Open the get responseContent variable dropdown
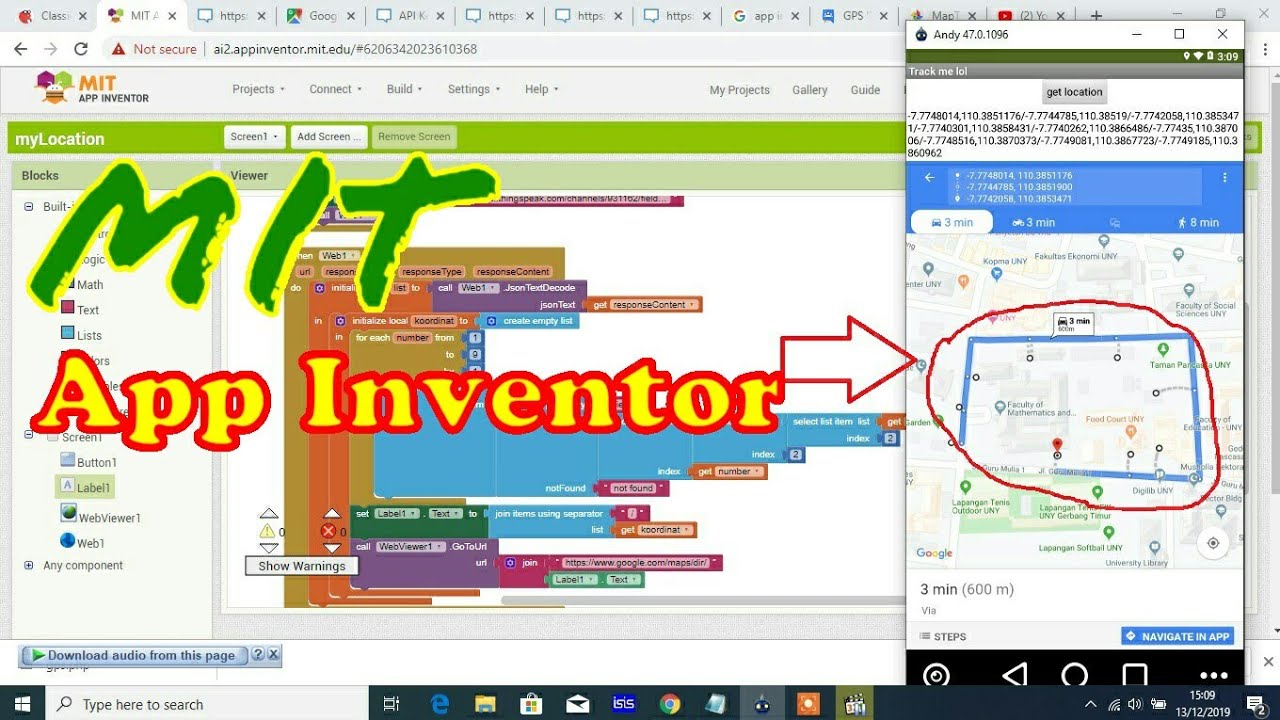This screenshot has width=1280, height=720. (691, 305)
